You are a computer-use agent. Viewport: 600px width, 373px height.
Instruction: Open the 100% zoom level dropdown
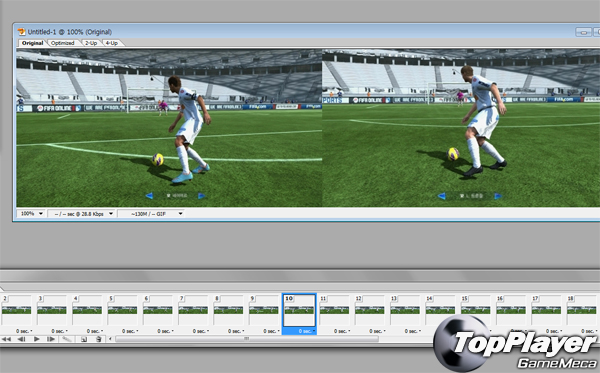[x=31, y=213]
